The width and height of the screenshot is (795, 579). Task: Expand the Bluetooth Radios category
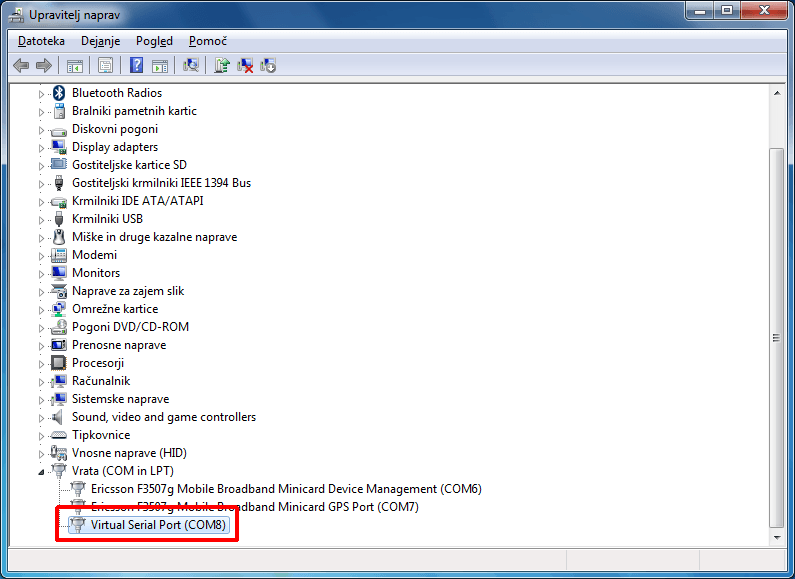pos(42,93)
